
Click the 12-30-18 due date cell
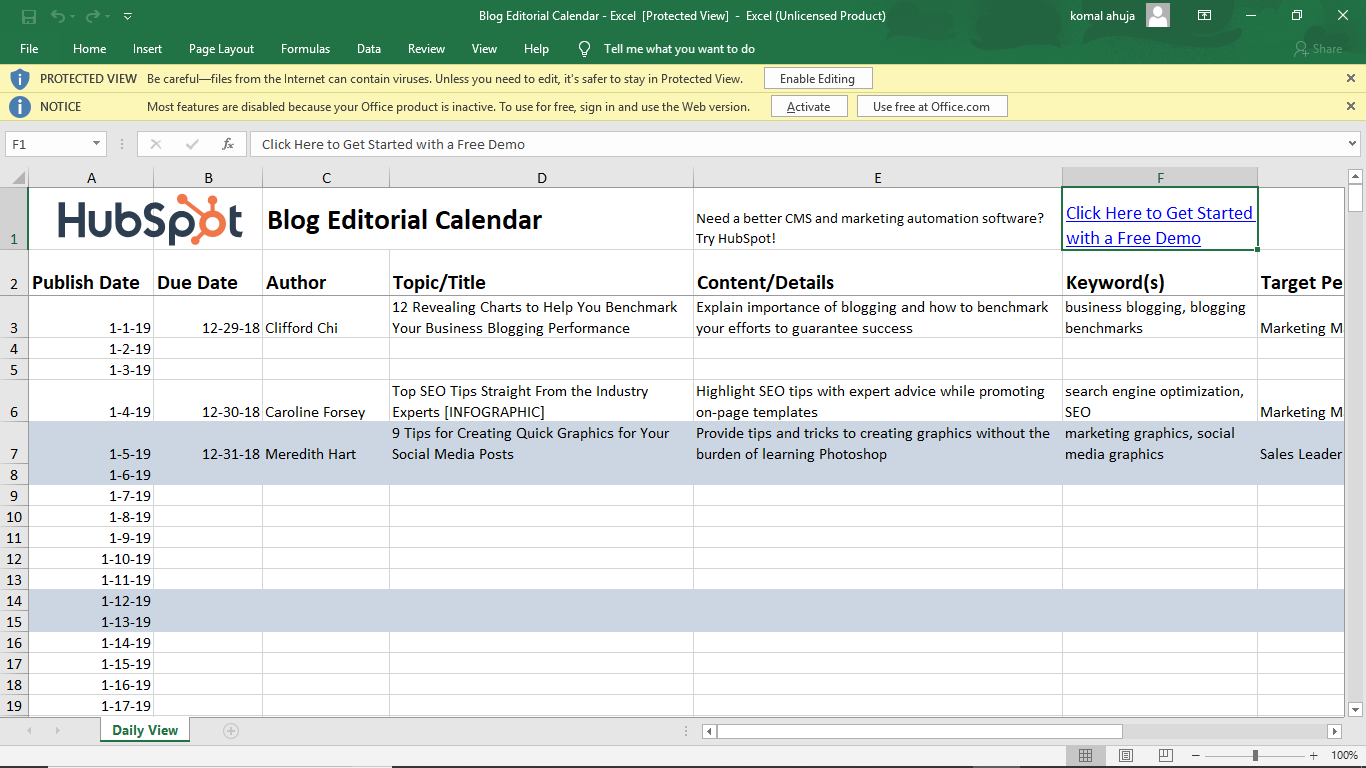point(208,401)
